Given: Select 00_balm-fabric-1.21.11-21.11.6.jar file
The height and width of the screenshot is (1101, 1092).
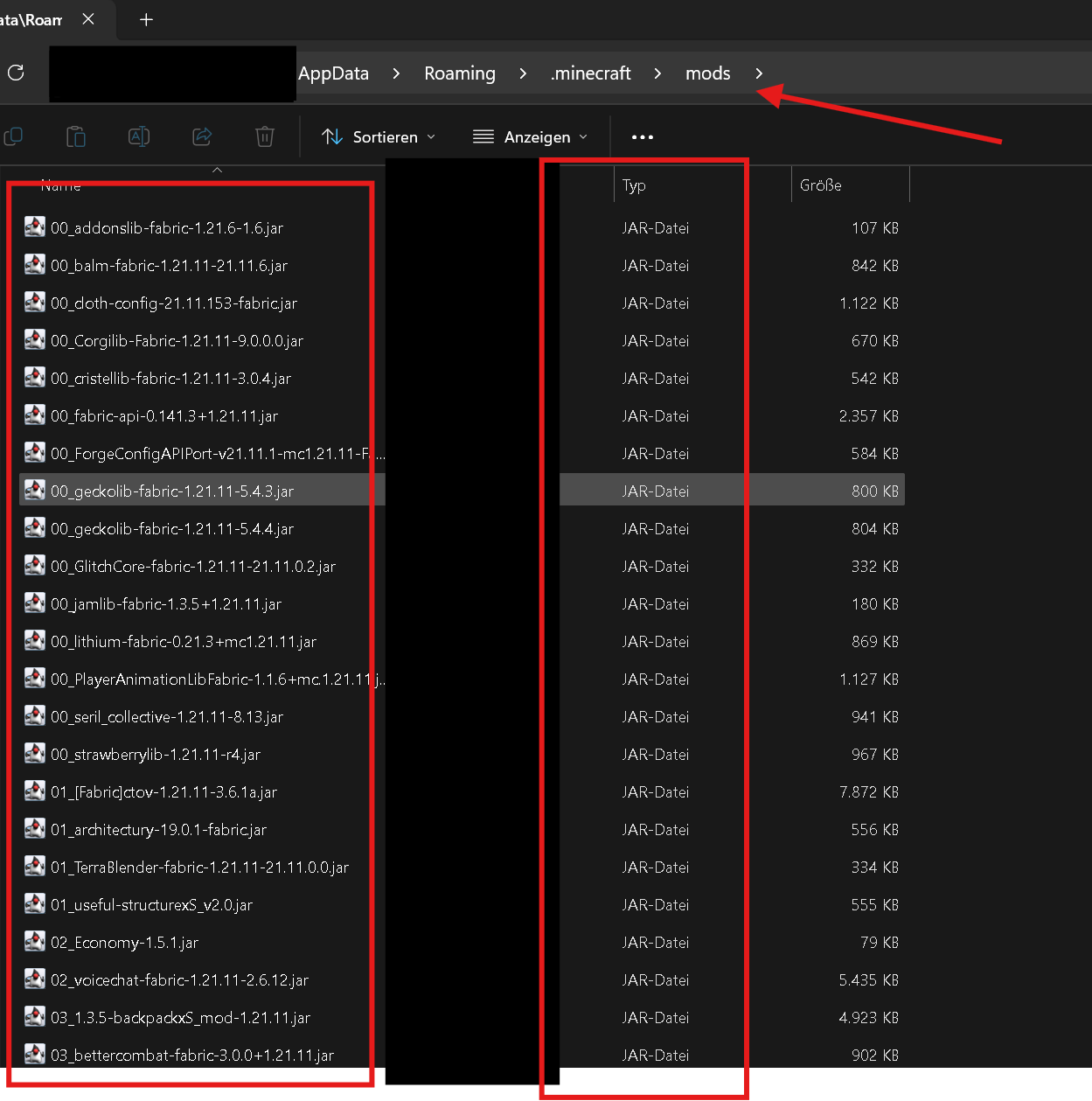Looking at the screenshot, I should click(x=169, y=266).
